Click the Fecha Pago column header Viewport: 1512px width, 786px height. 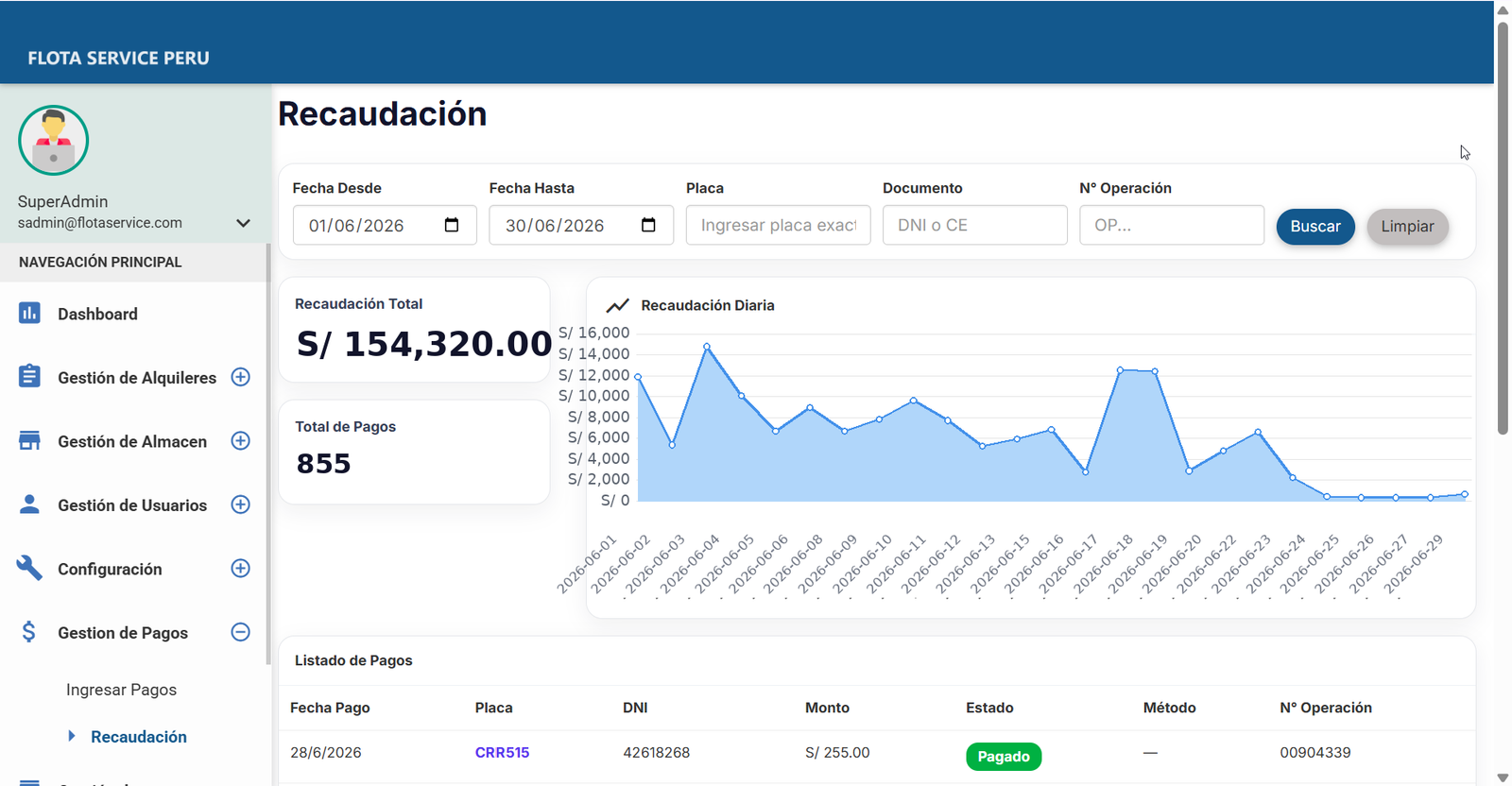330,708
